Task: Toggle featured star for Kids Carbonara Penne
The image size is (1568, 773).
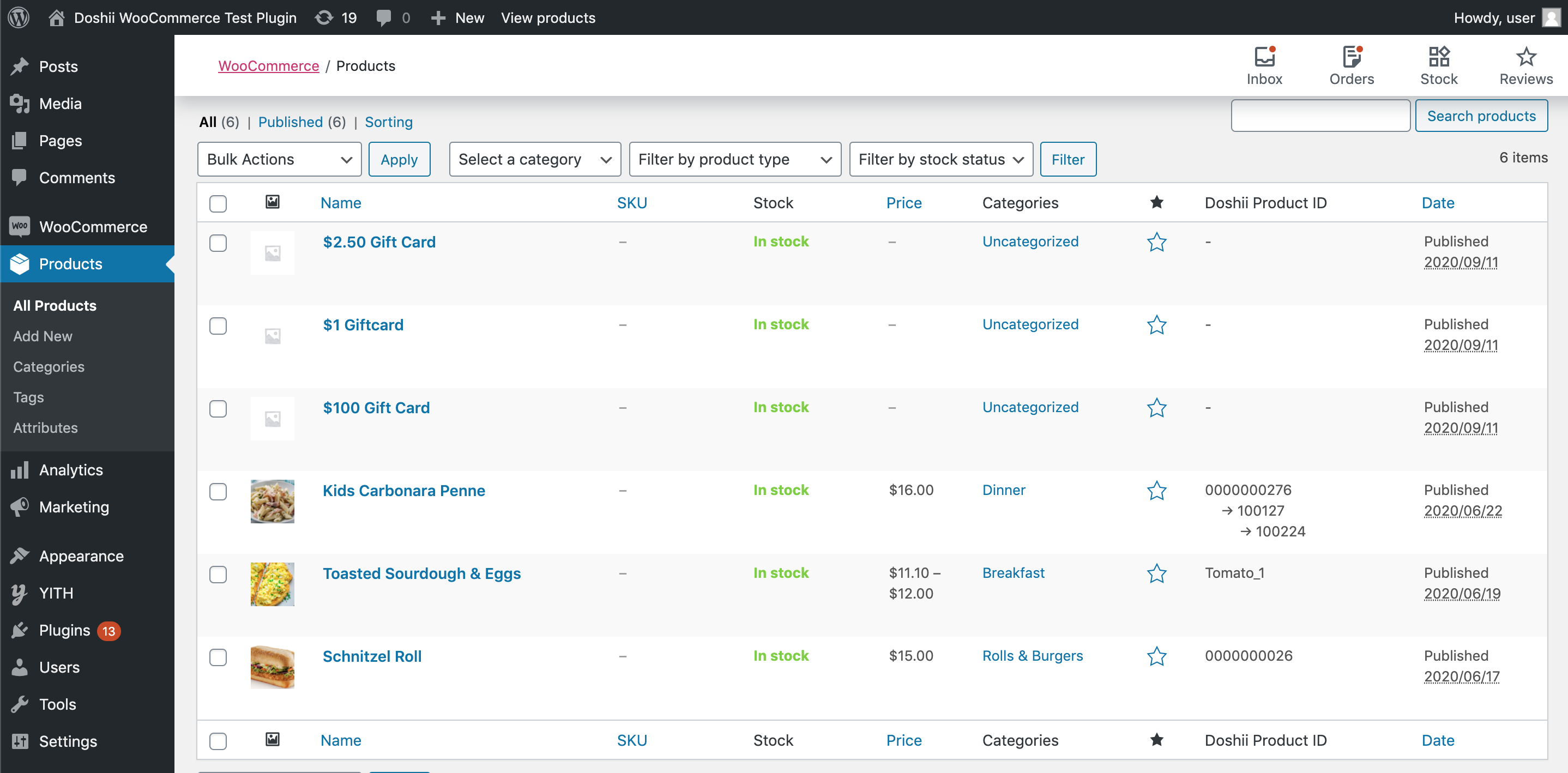Action: (x=1156, y=491)
